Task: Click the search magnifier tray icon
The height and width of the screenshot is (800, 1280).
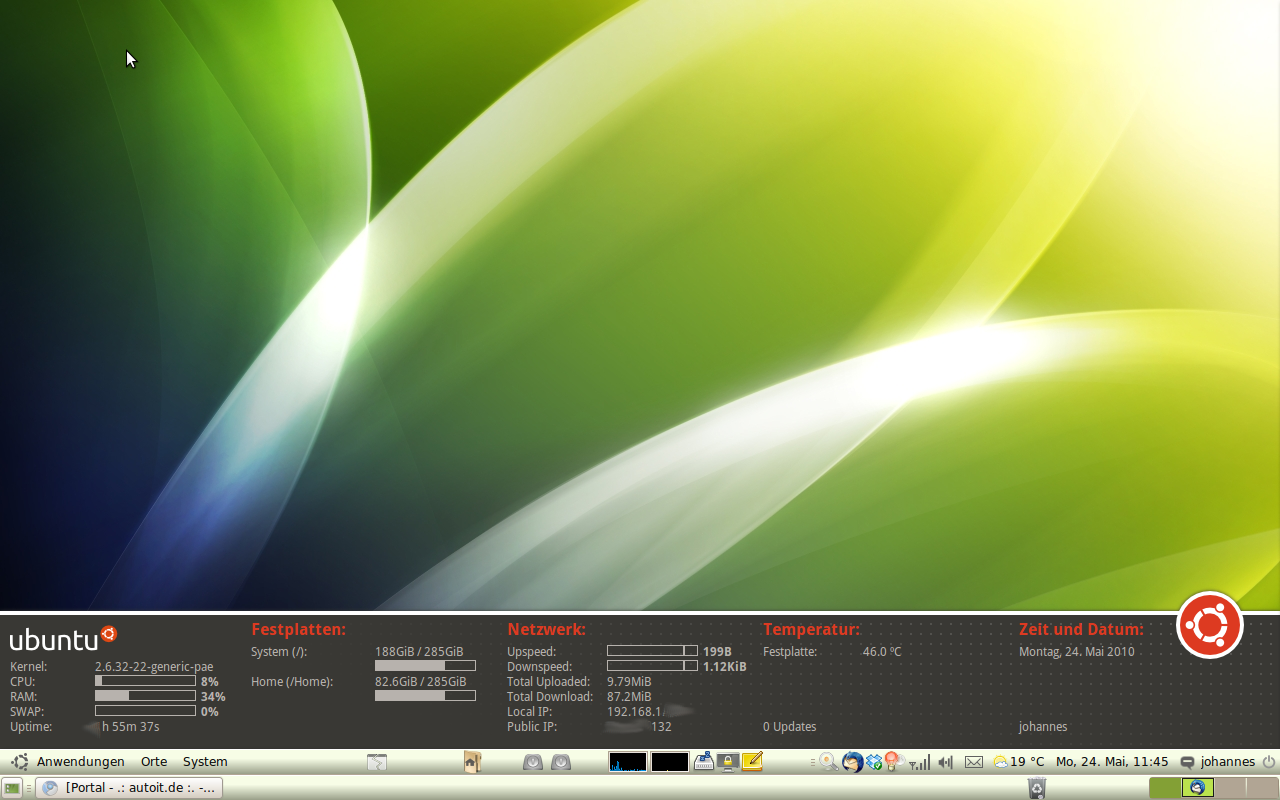Action: 828,762
